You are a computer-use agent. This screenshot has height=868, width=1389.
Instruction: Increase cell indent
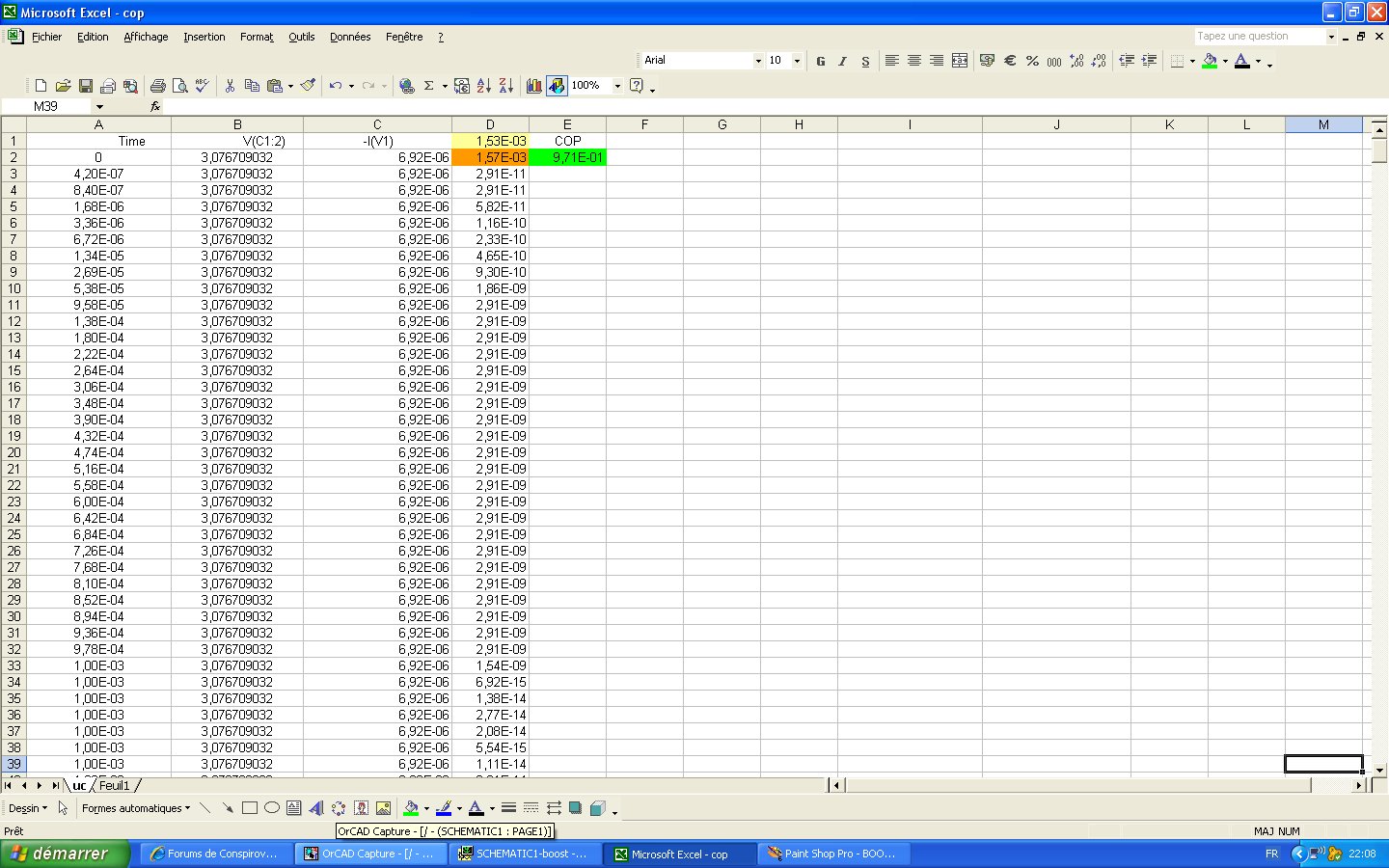(1149, 61)
